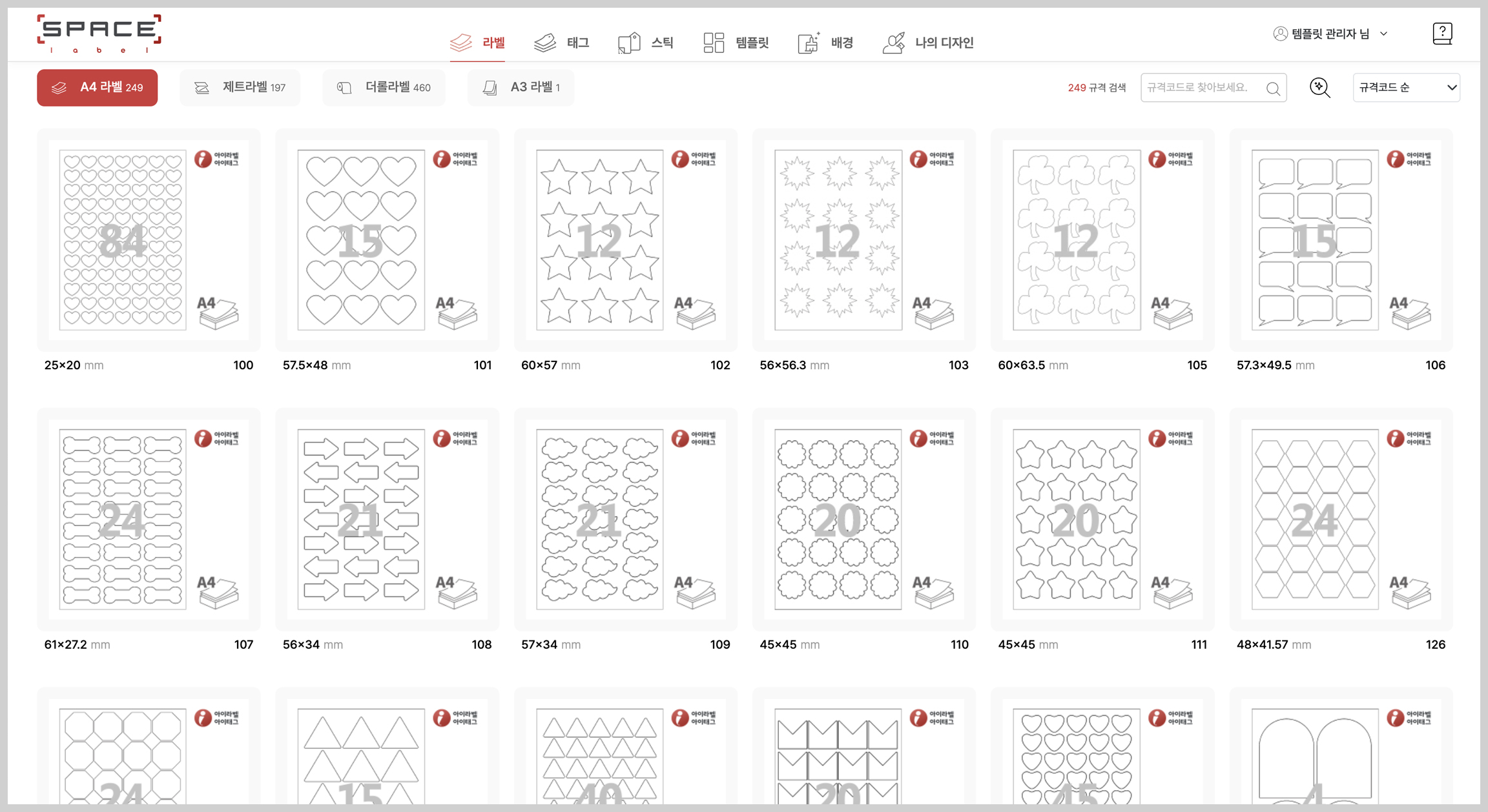Click the 템플릿 grid icon
Screen dimensions: 1488x812
tap(714, 43)
